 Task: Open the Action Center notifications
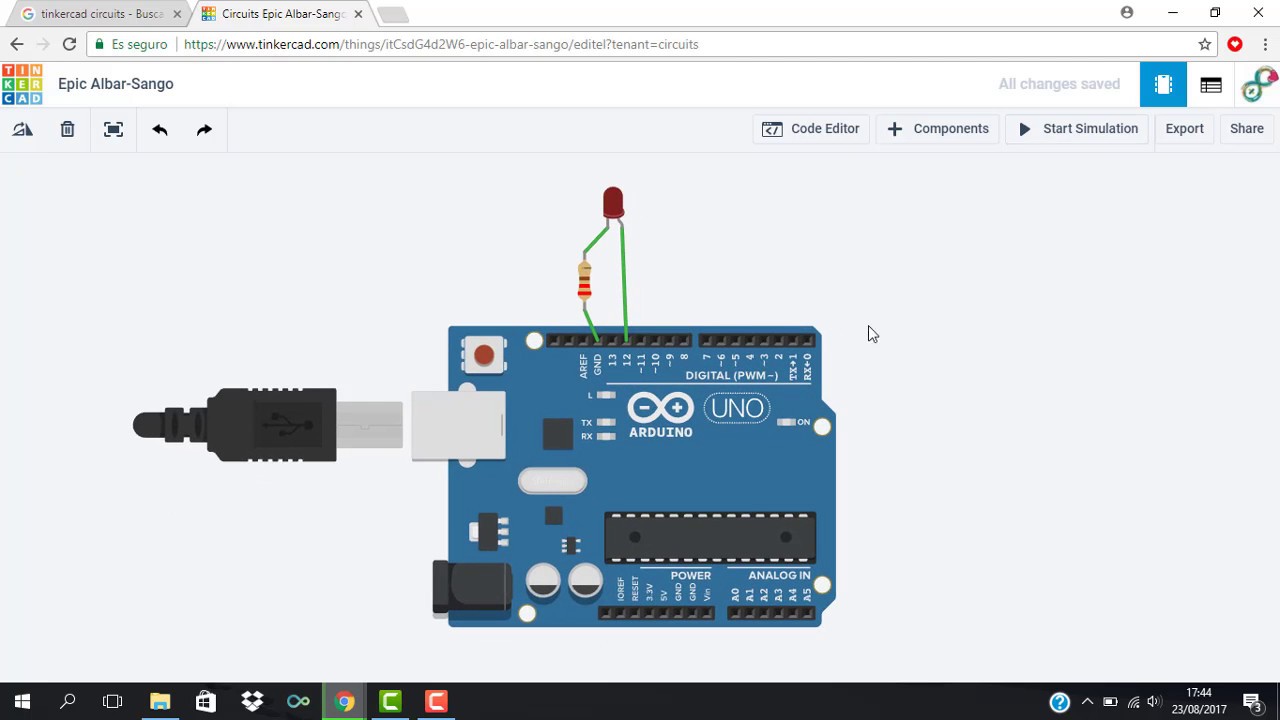1252,702
